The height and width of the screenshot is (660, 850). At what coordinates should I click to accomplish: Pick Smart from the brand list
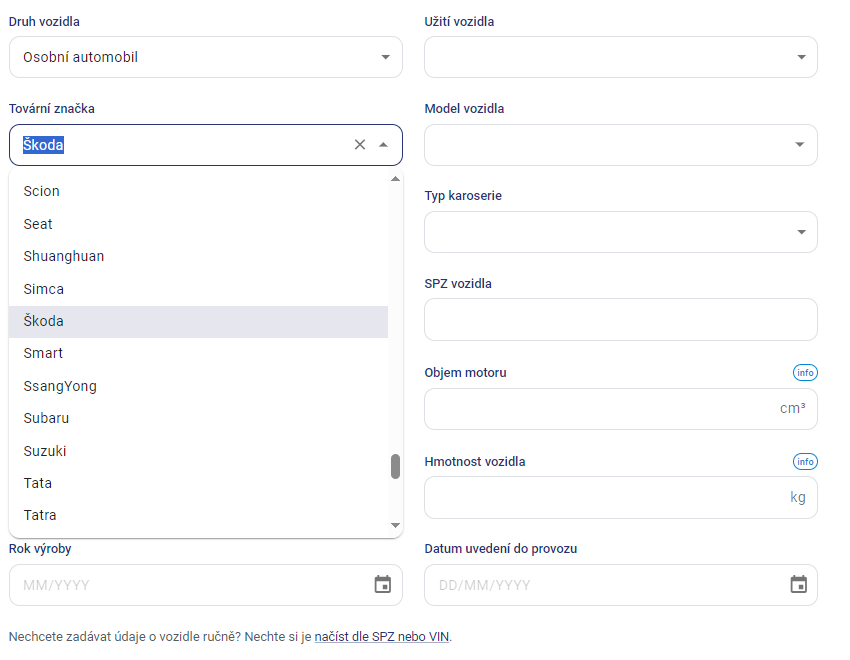[198, 353]
